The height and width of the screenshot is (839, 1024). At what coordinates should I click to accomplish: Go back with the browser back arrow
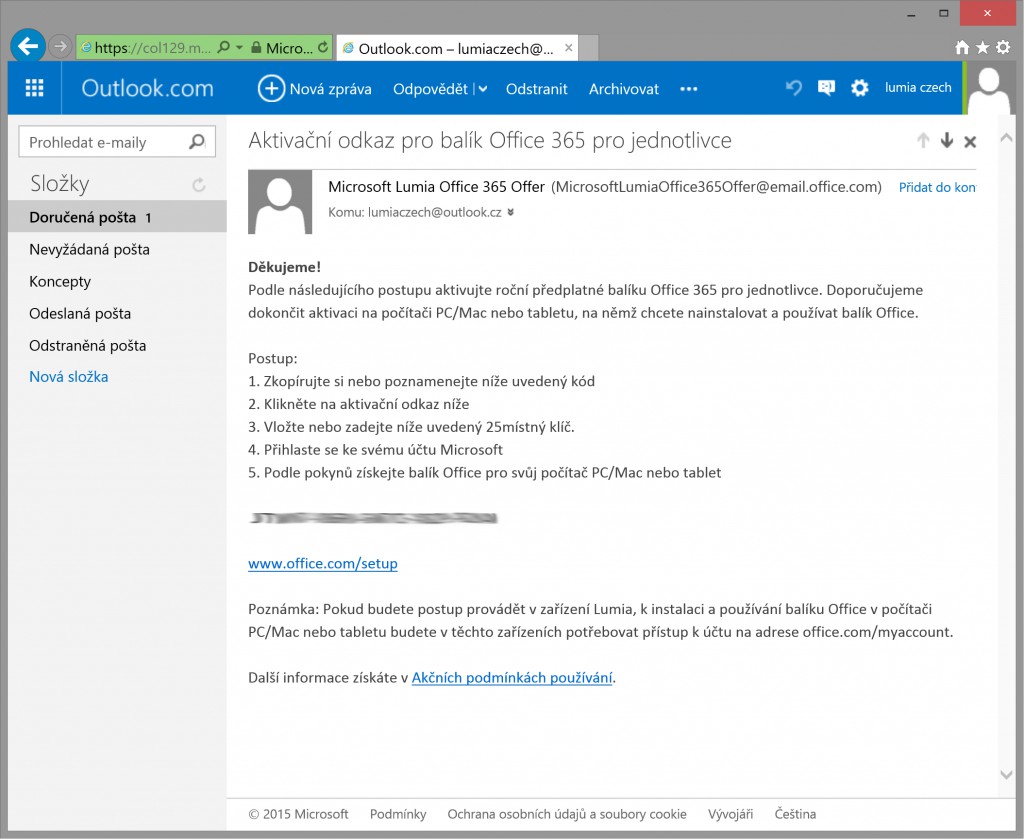coord(28,46)
